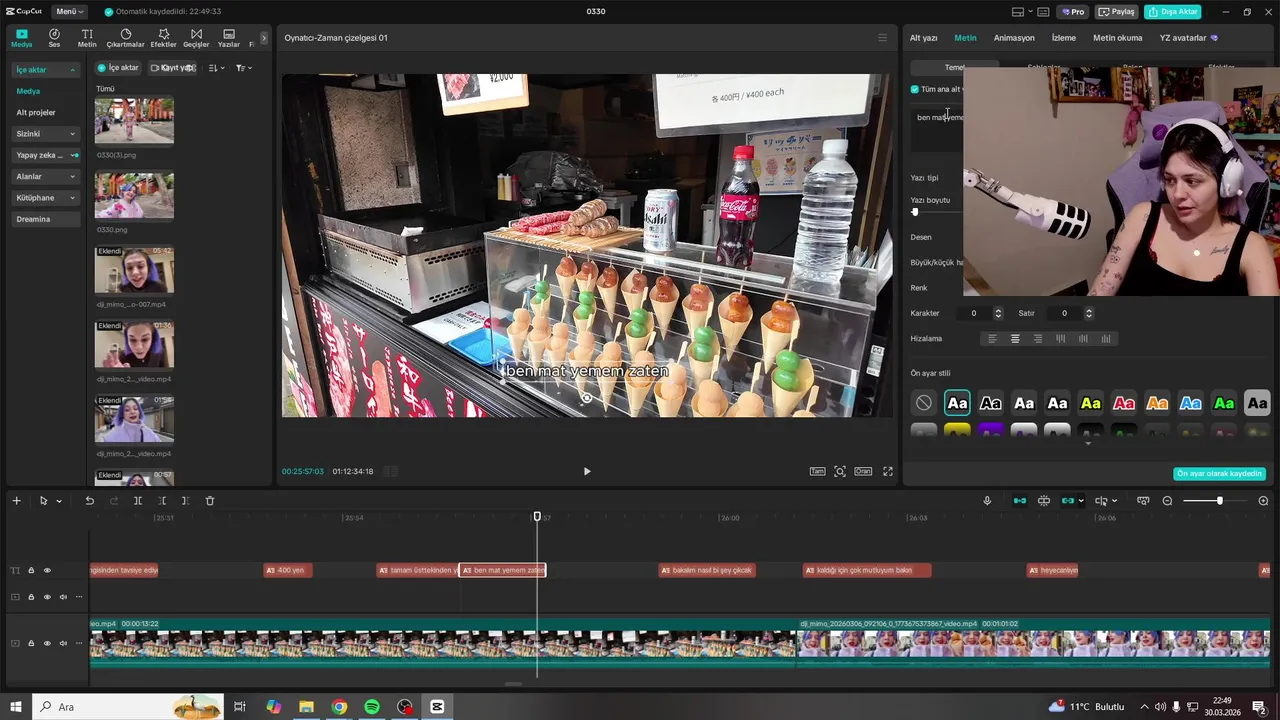The height and width of the screenshot is (720, 1280).
Task: Switch to the Animasyon tab
Action: tap(1014, 38)
